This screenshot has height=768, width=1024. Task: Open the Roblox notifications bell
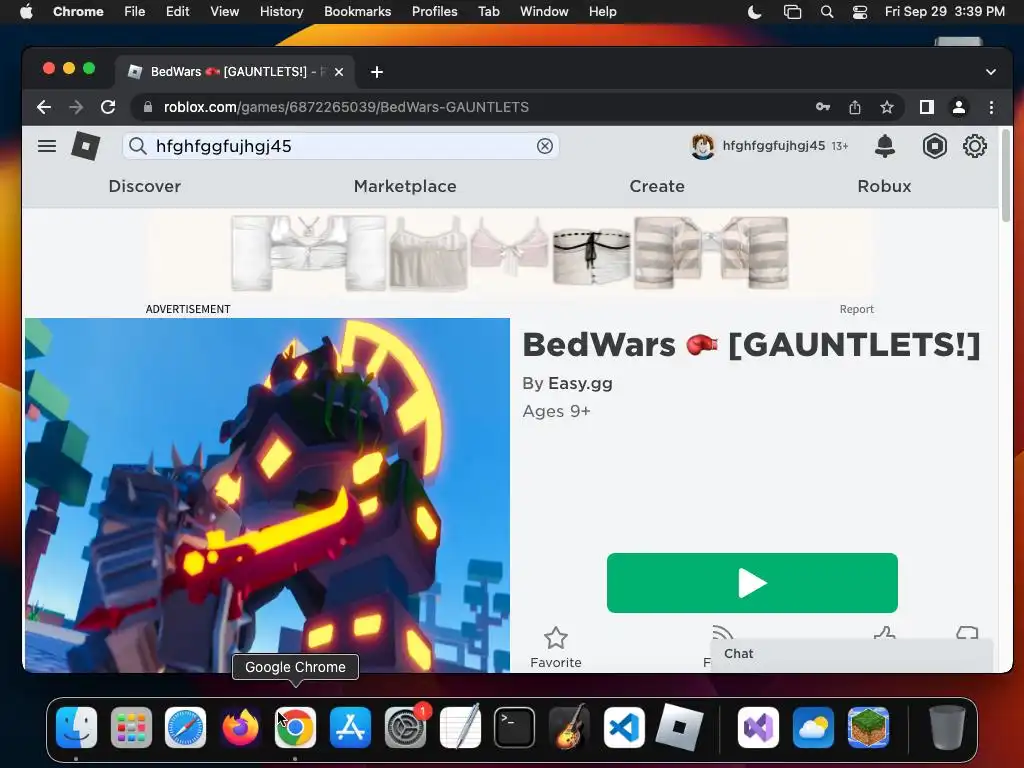coord(885,146)
